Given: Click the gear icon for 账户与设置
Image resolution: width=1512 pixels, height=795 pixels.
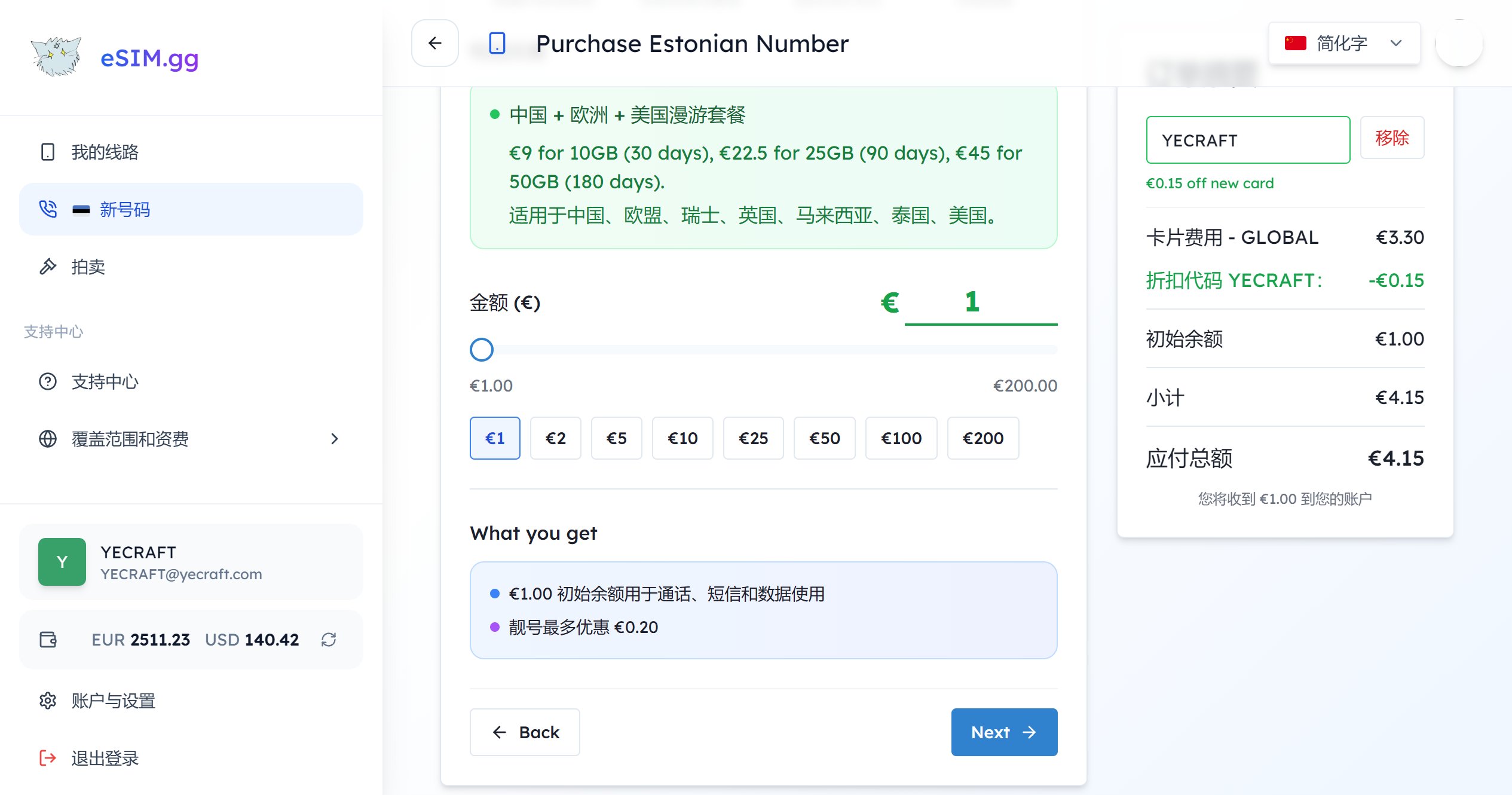Looking at the screenshot, I should [48, 701].
